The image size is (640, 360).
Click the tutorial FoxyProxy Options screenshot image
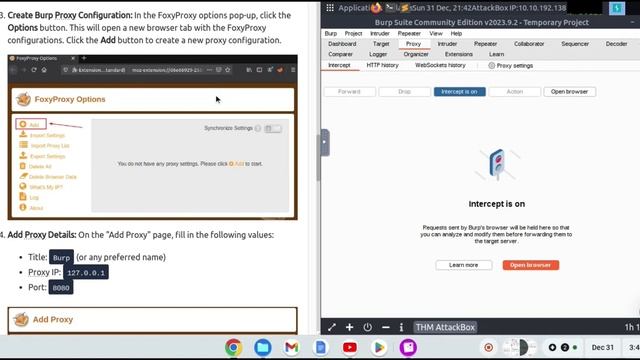(152, 137)
